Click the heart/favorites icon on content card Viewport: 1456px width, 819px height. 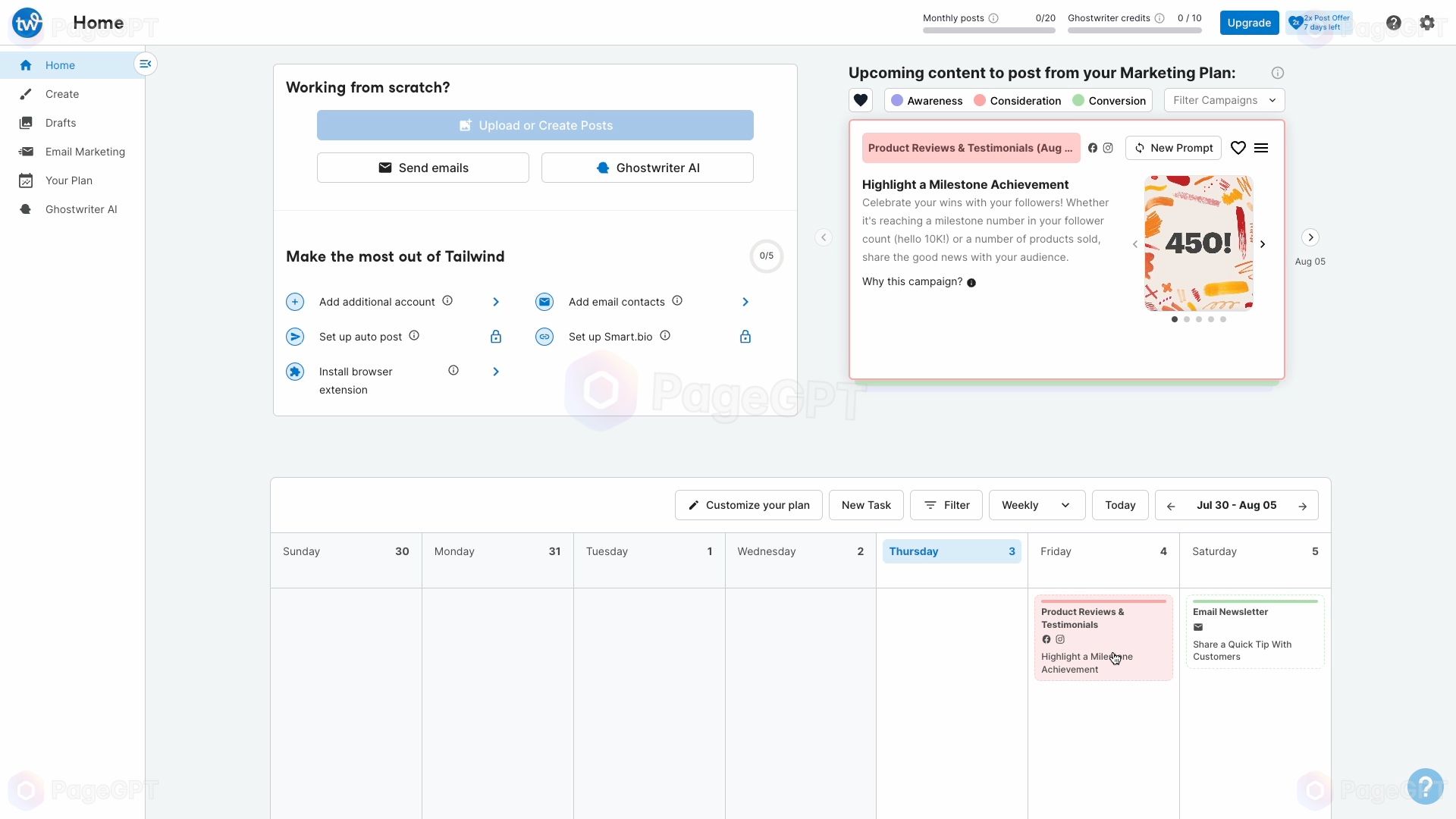tap(1238, 147)
